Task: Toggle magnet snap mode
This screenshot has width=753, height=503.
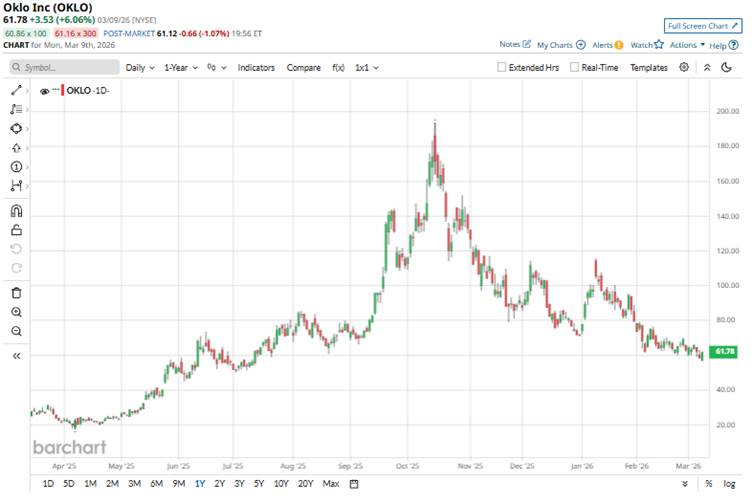Action: [16, 211]
